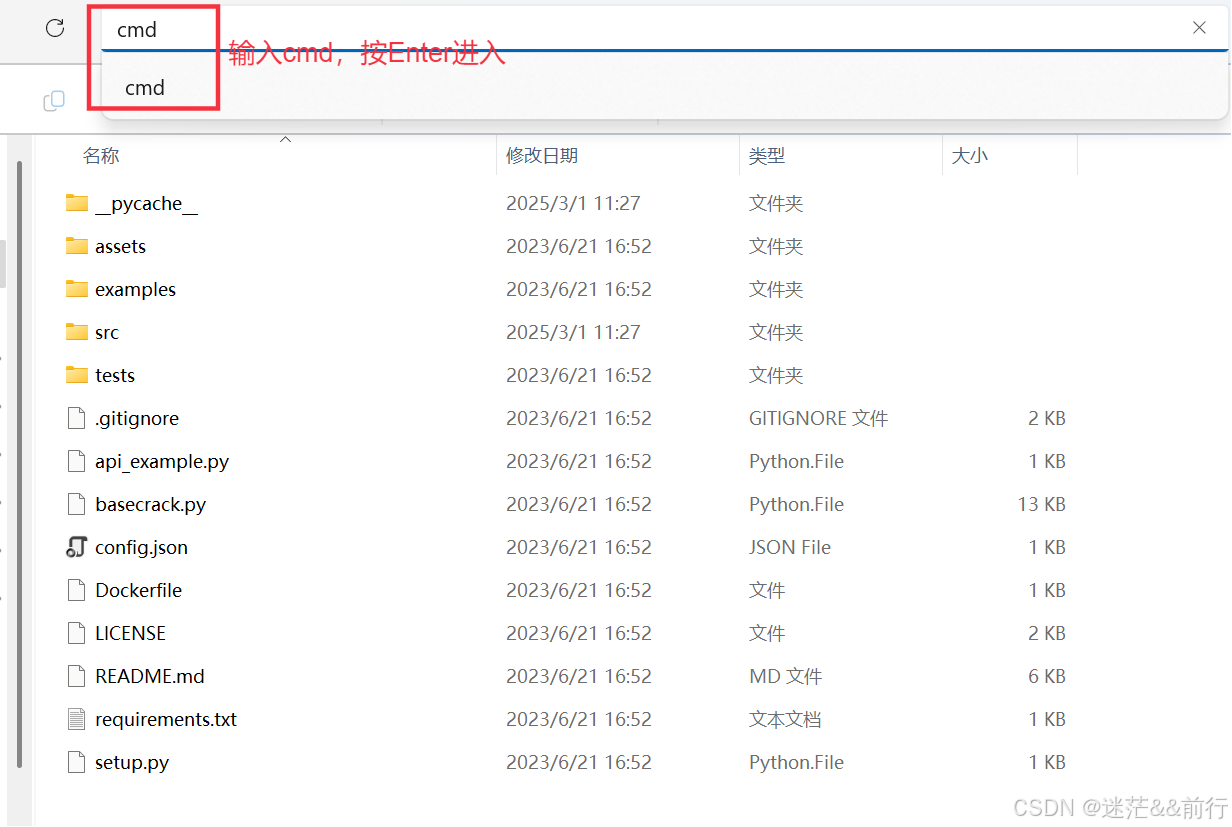This screenshot has width=1232, height=827.
Task: Click the sort chevron above the 名称 column
Action: [x=285, y=140]
